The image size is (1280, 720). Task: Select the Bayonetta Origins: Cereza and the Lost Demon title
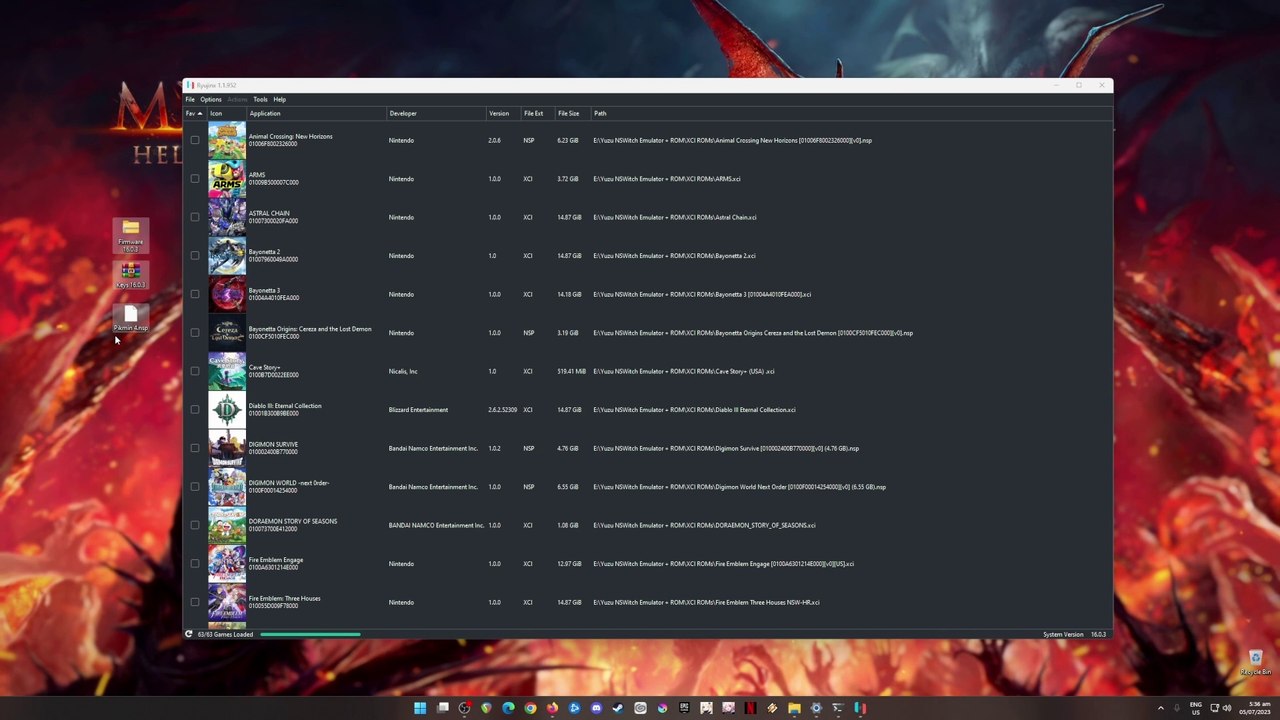click(x=310, y=329)
